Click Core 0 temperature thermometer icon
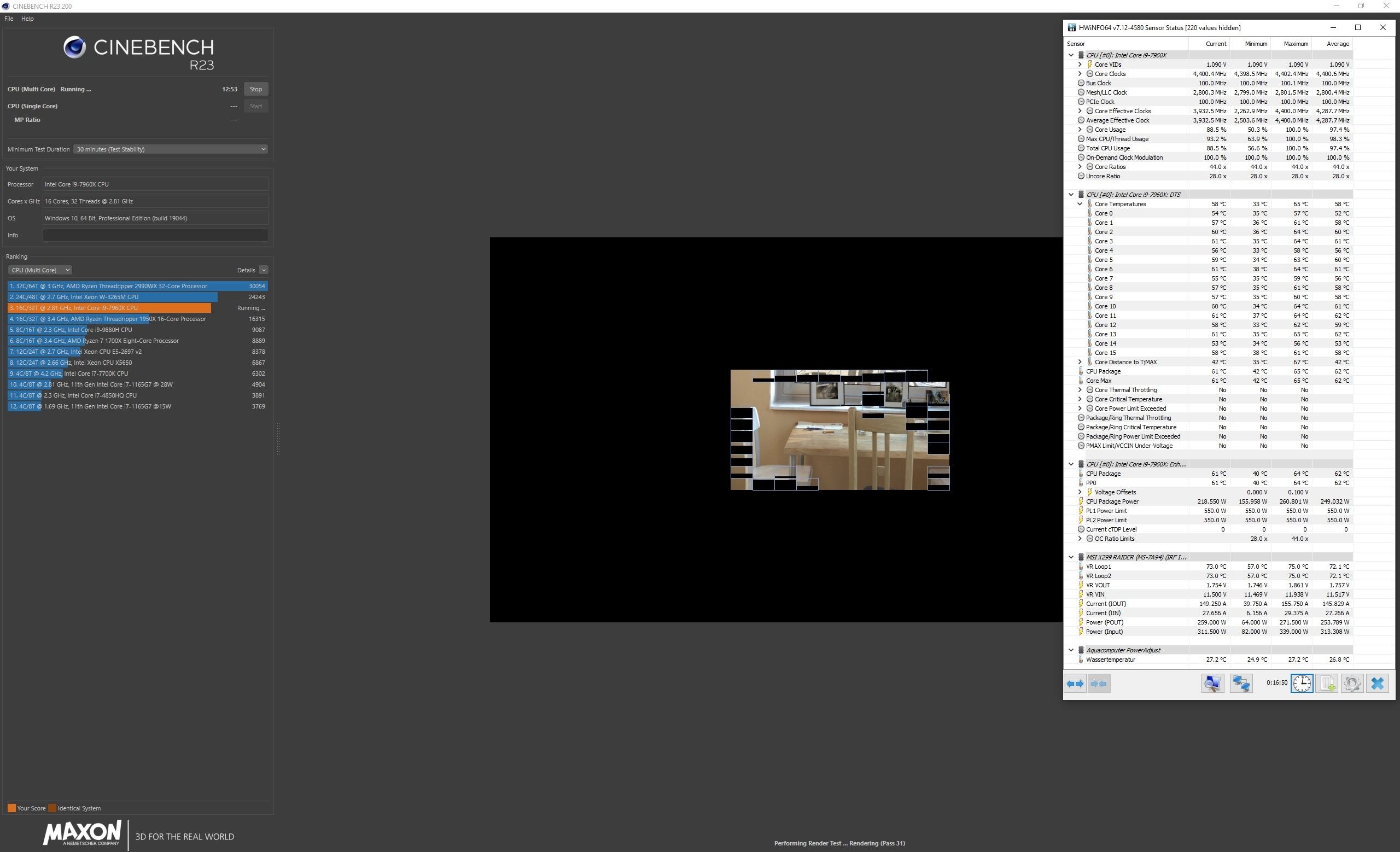Screen dimensions: 1400x852 (1090, 214)
